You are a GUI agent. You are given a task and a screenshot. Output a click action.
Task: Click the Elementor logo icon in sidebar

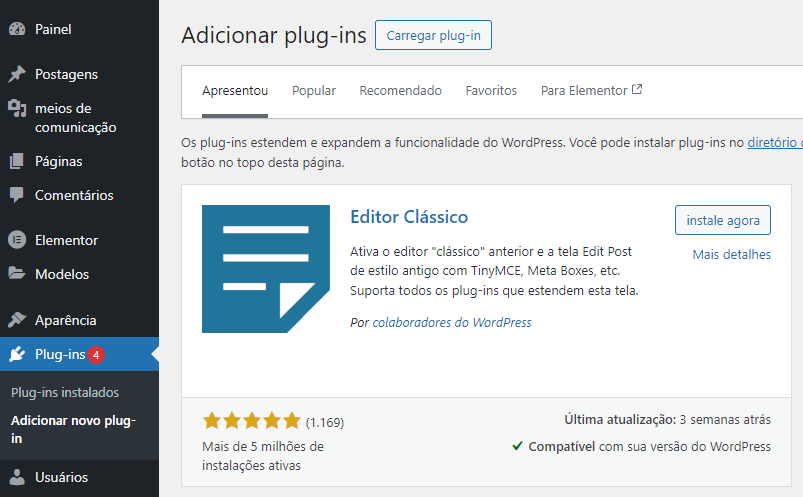pos(17,240)
